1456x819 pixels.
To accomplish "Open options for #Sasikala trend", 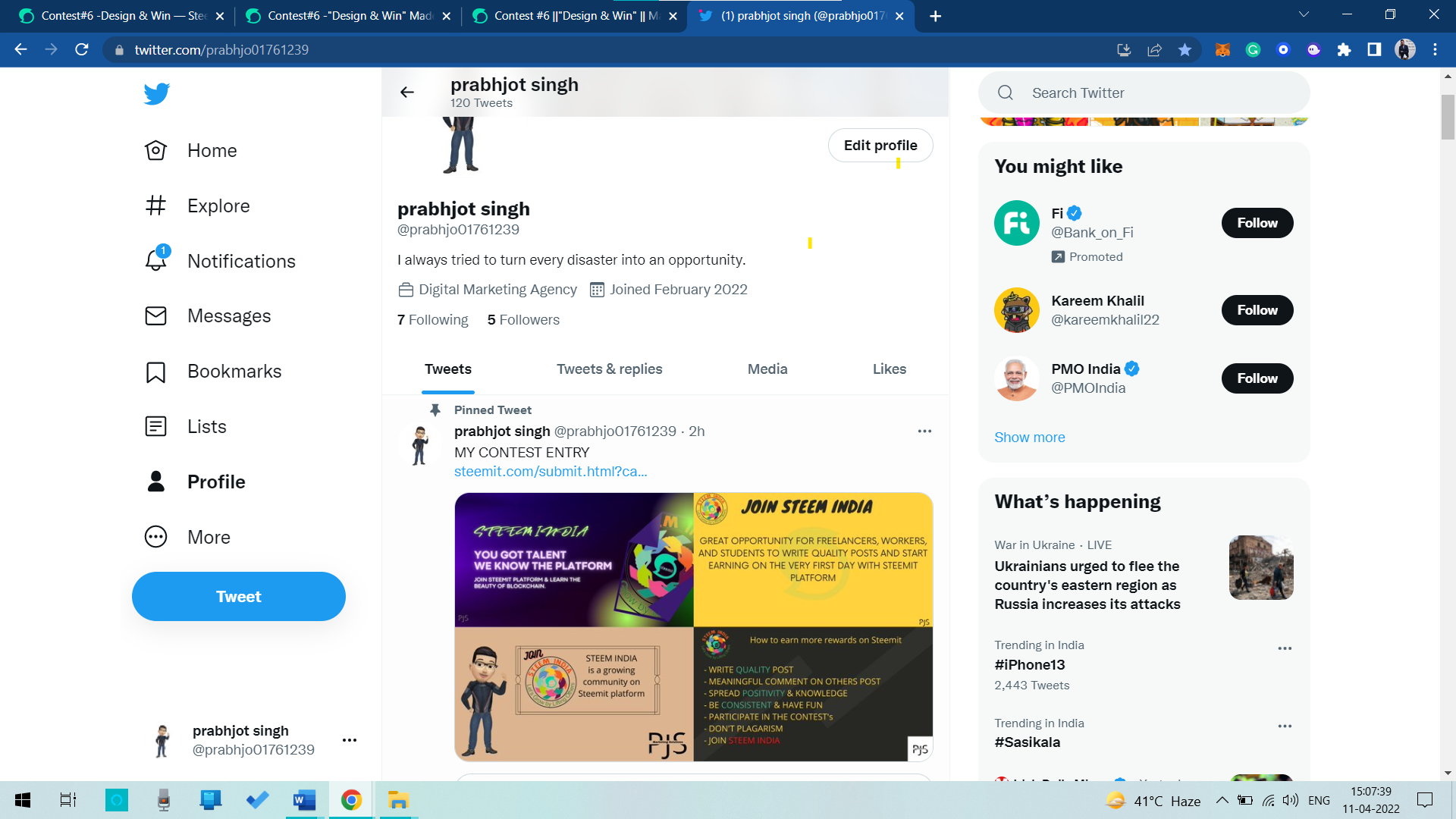I will tap(1285, 726).
